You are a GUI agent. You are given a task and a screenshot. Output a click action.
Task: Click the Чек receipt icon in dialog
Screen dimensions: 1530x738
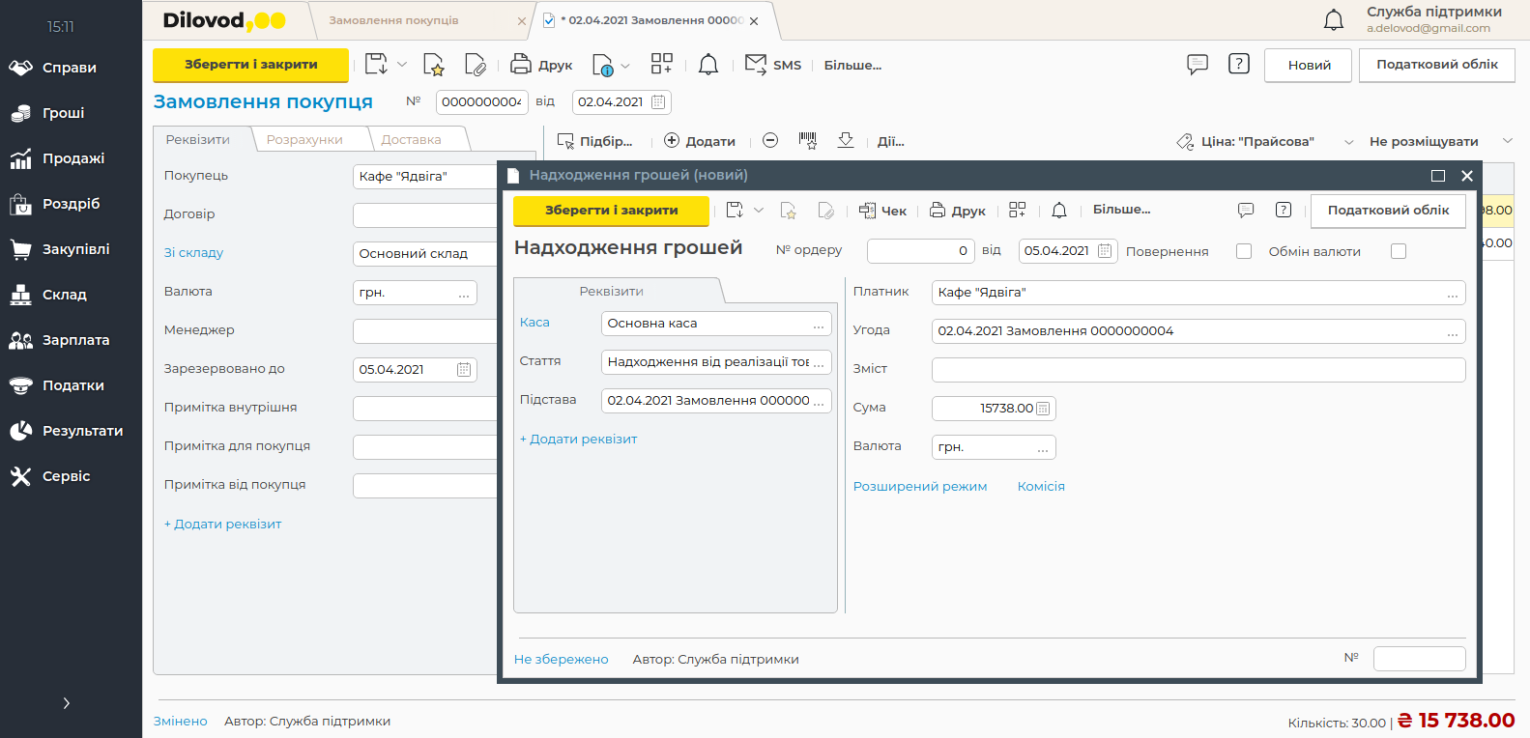coord(867,210)
